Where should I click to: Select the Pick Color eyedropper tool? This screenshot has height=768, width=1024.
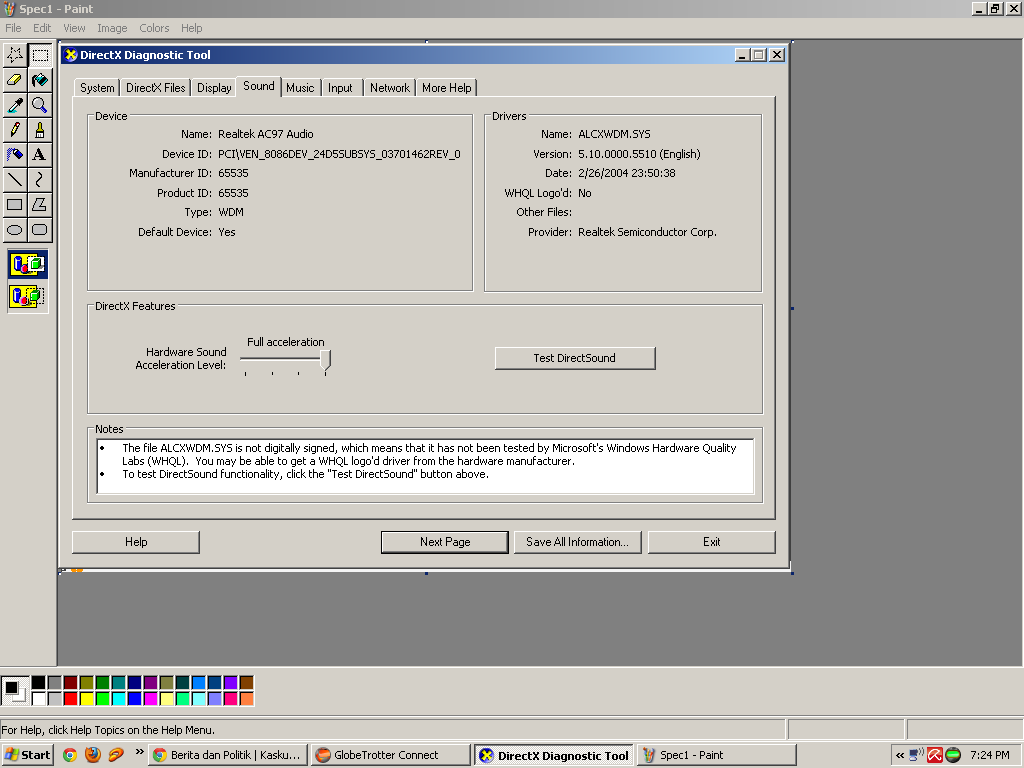[14, 105]
